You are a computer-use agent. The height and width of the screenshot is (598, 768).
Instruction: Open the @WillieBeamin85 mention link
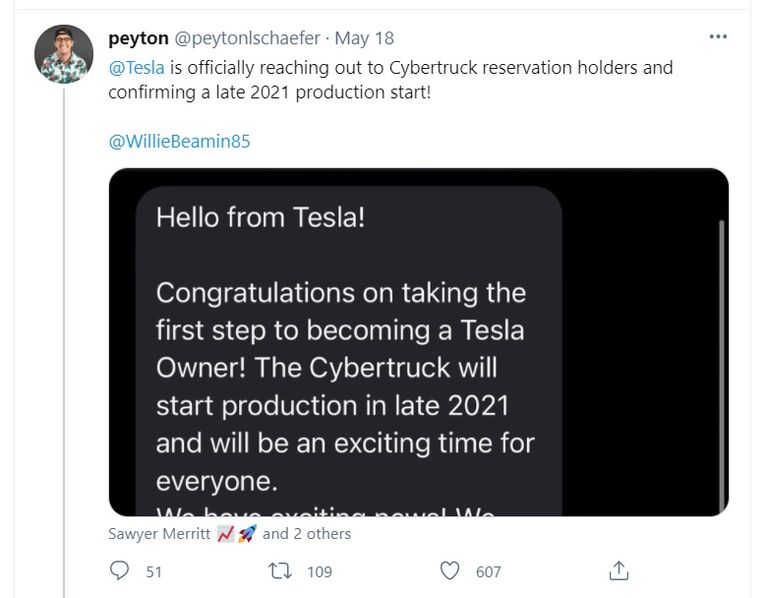coord(179,141)
